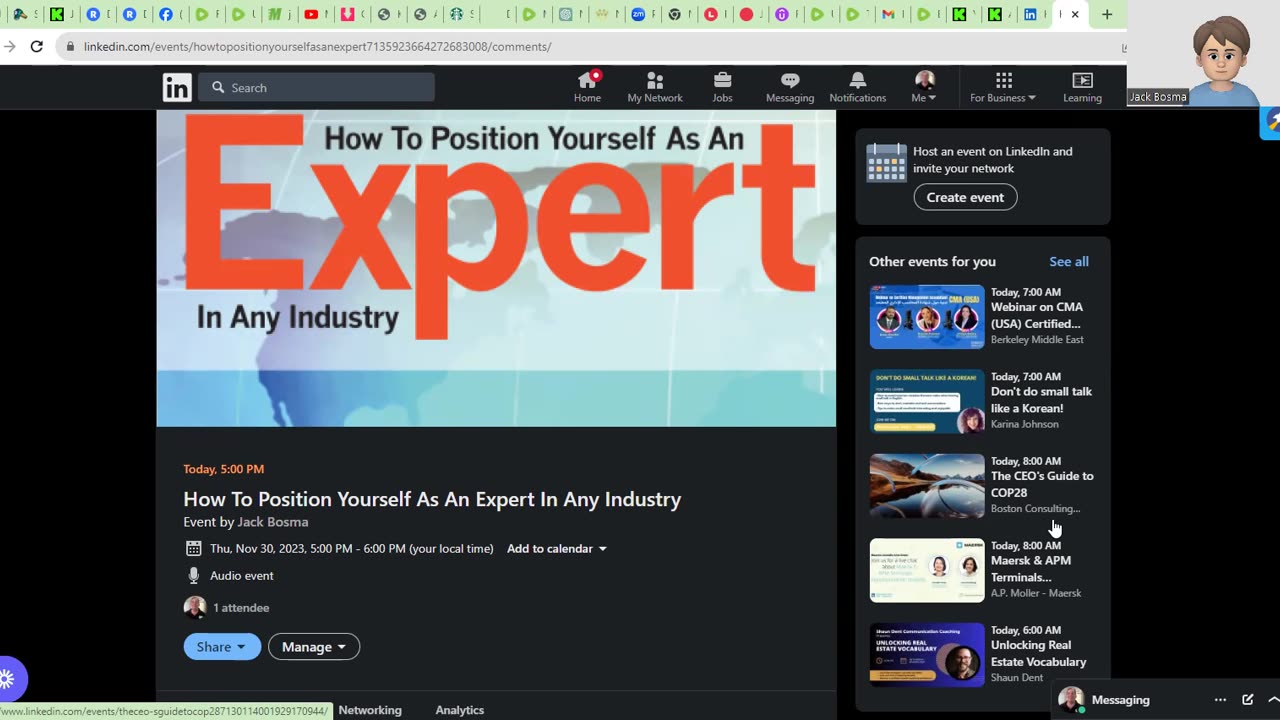Open Webinar on CMA (USA) Certified event
Viewport: 1280px width, 720px height.
point(1037,315)
